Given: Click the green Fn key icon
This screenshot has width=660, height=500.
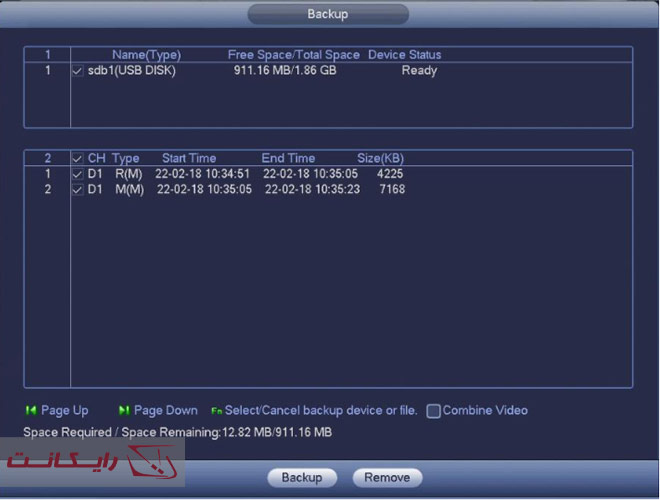Looking at the screenshot, I should pos(216,411).
